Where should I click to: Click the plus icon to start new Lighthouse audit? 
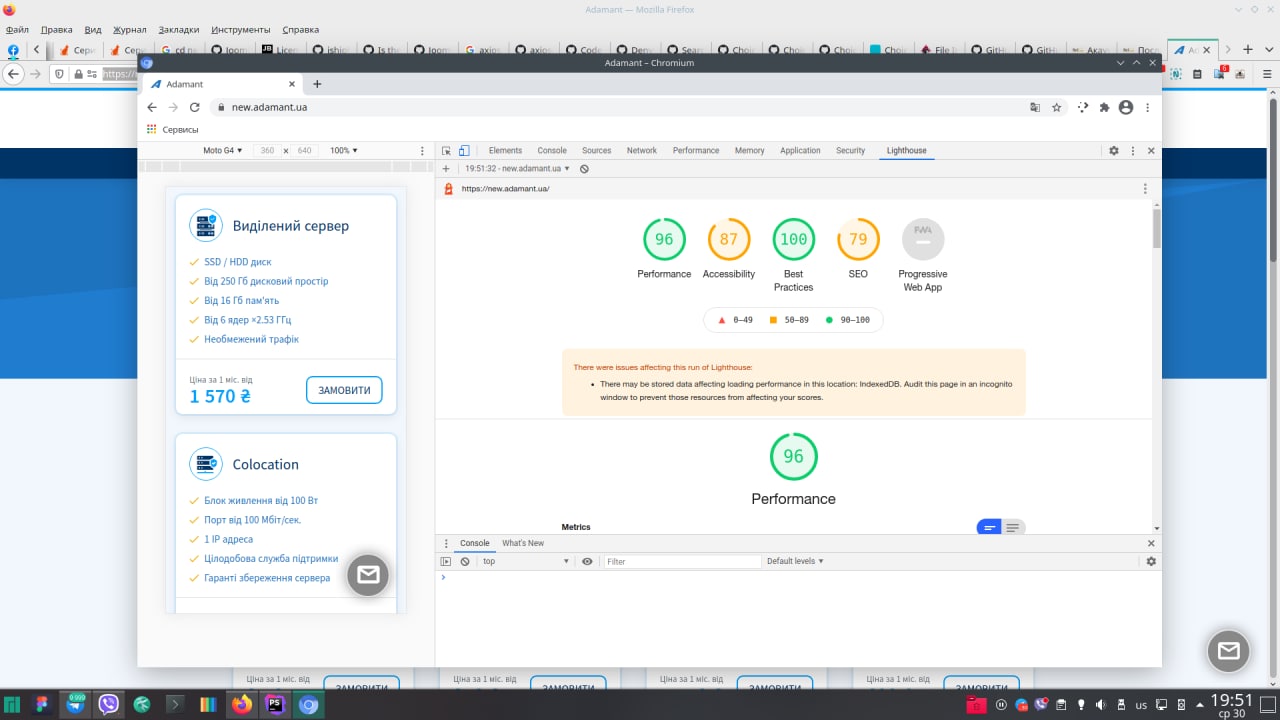(446, 169)
